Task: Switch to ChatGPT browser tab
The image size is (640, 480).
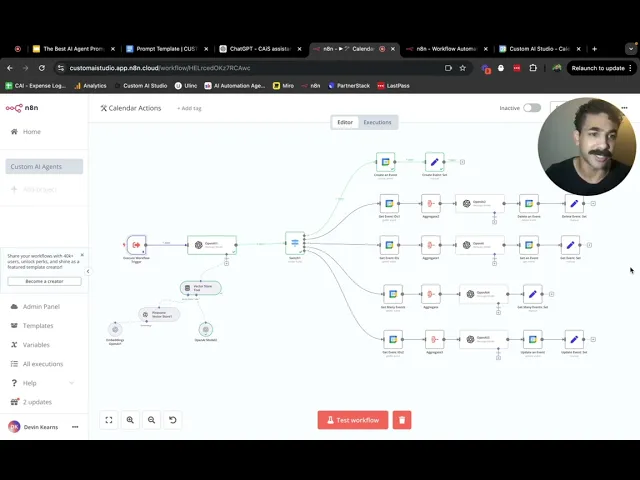Action: click(x=260, y=49)
